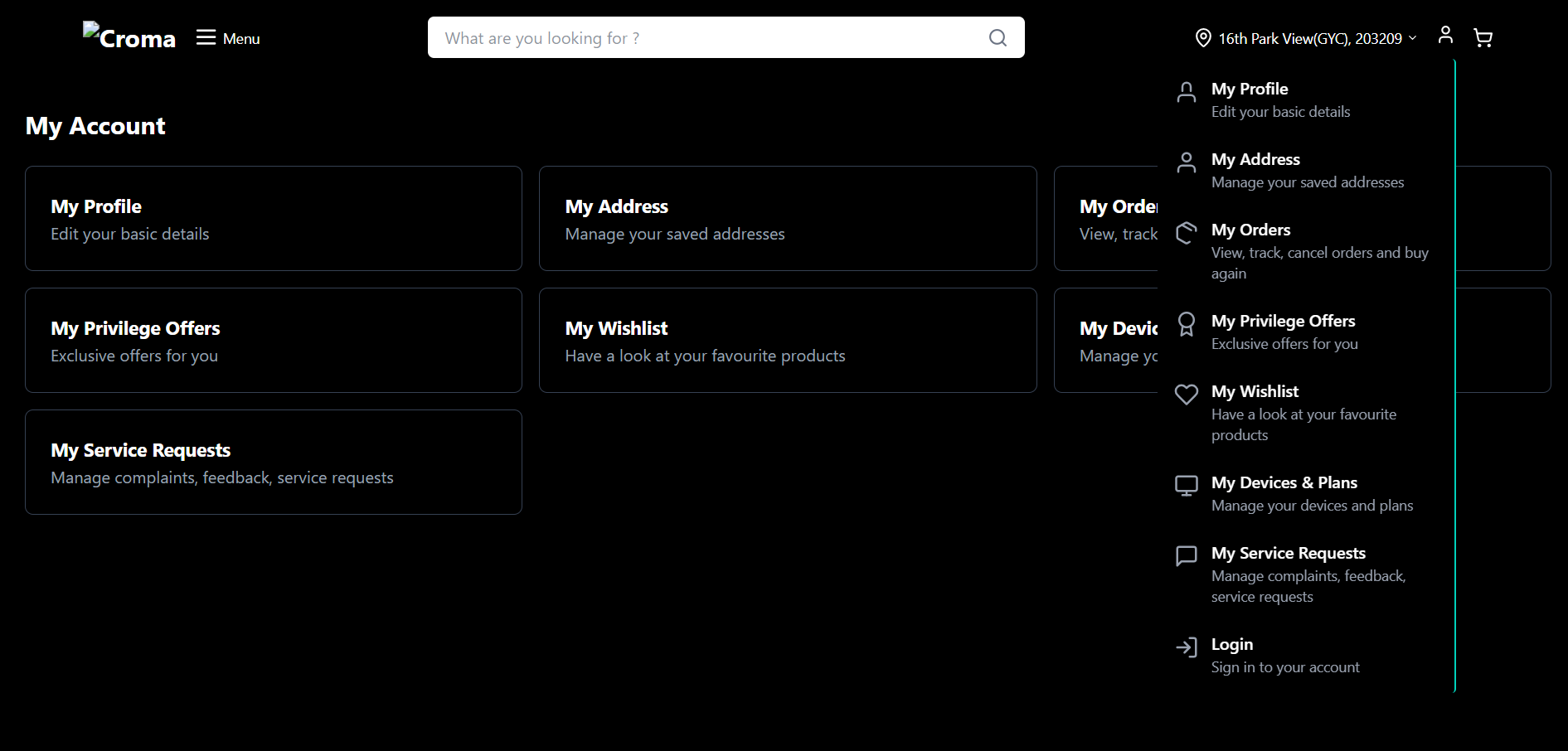Expand the 16th Park View location dropdown
The height and width of the screenshot is (751, 1568).
click(1317, 38)
